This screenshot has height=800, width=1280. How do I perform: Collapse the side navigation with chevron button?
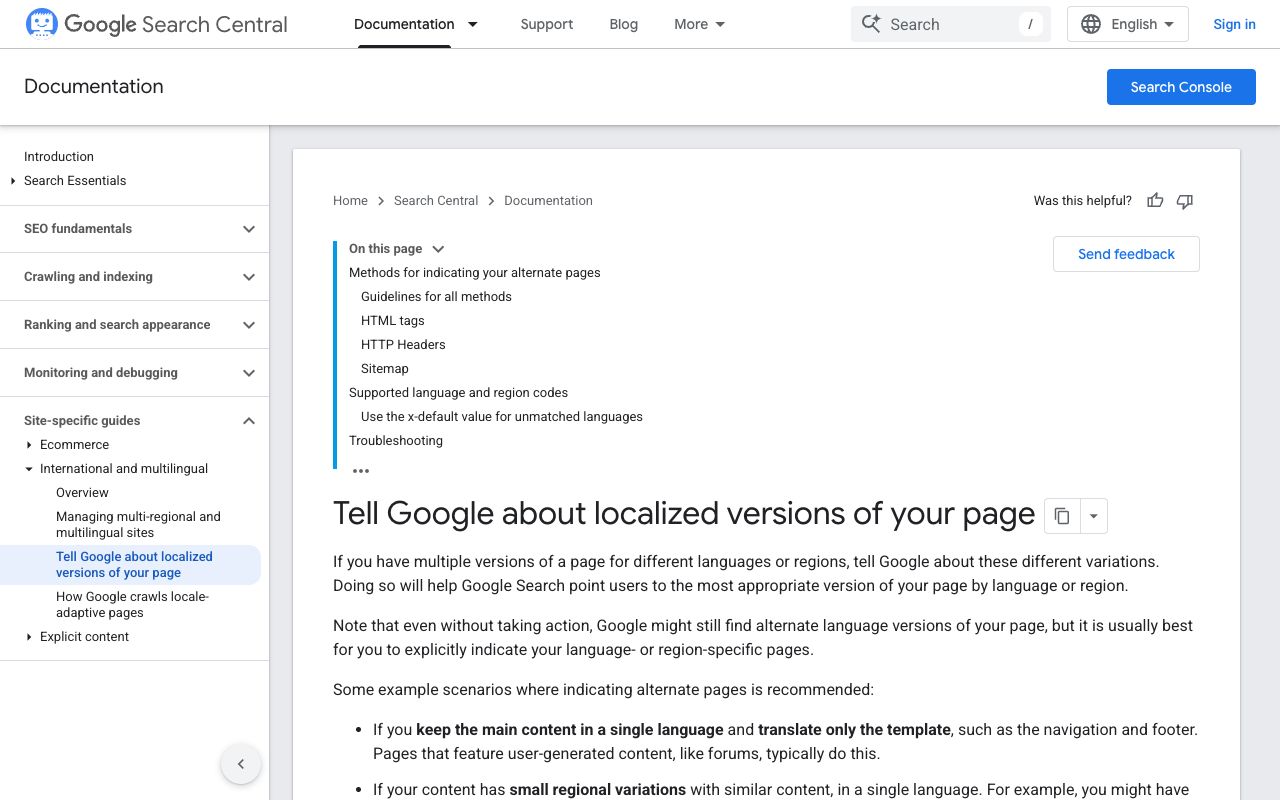[241, 764]
